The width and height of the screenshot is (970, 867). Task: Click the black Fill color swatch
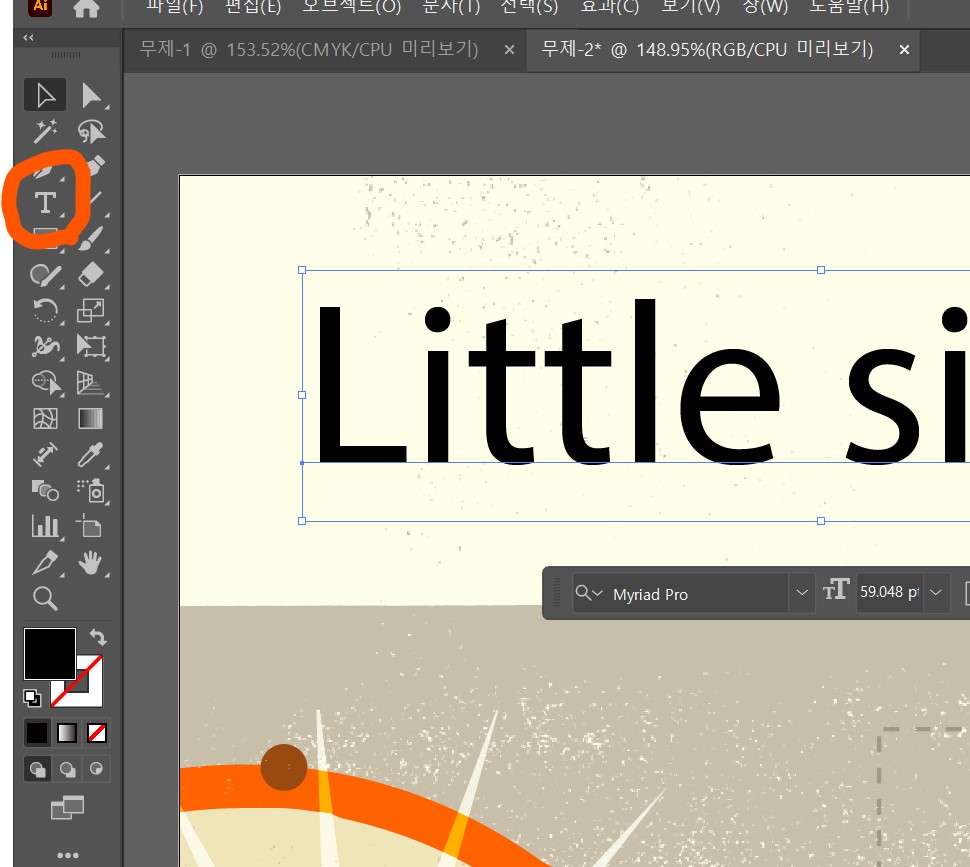coord(49,654)
